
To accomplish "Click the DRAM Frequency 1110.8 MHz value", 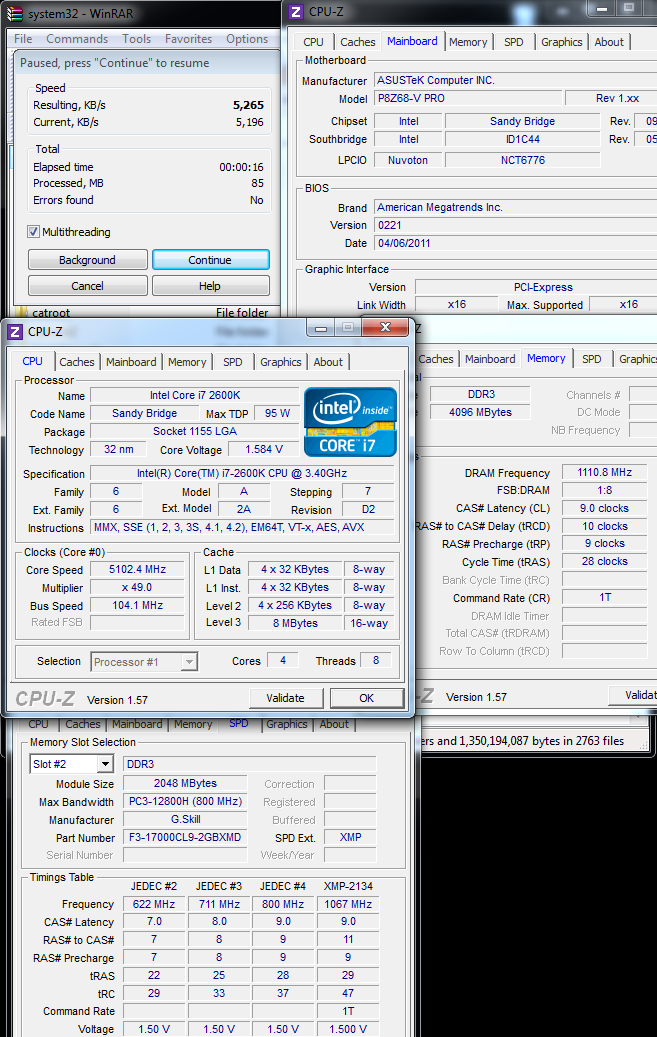I will 604,472.
